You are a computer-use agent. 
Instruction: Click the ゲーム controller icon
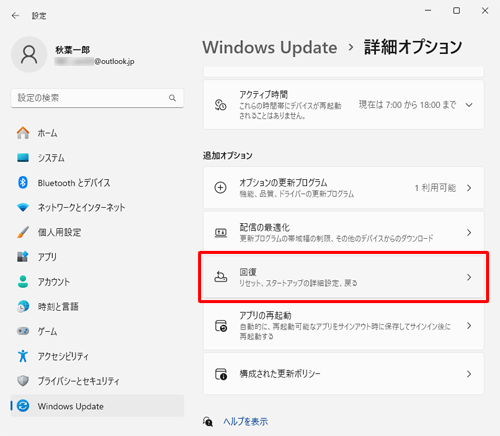click(x=23, y=331)
